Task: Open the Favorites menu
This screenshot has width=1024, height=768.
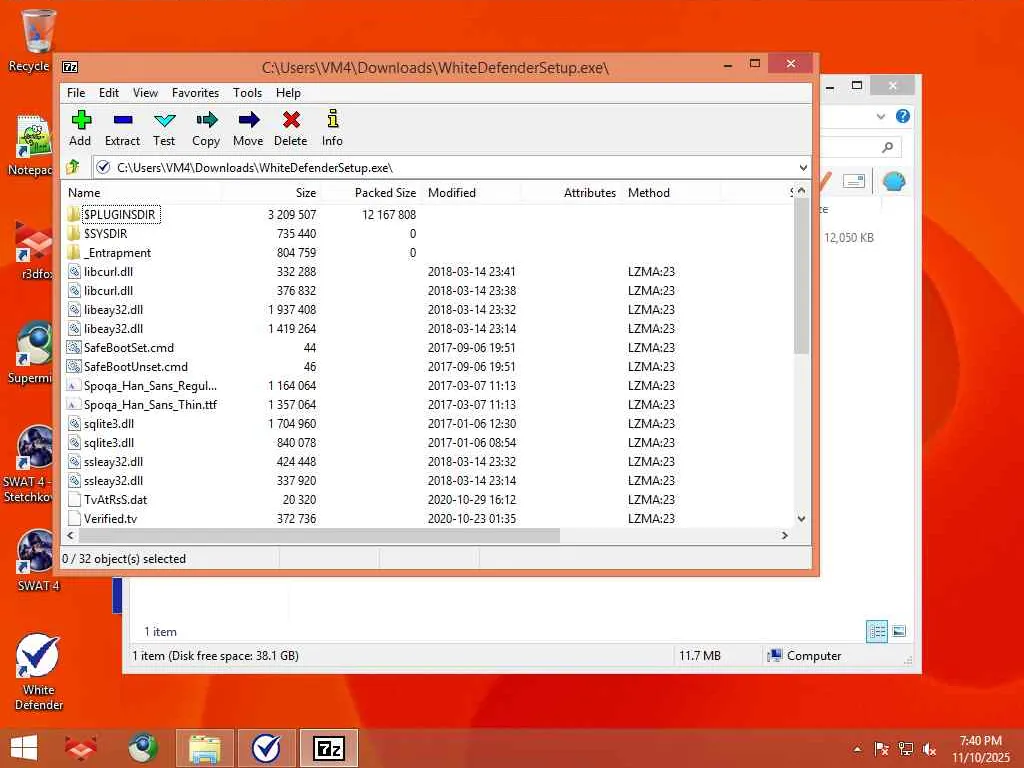Action: coord(195,93)
